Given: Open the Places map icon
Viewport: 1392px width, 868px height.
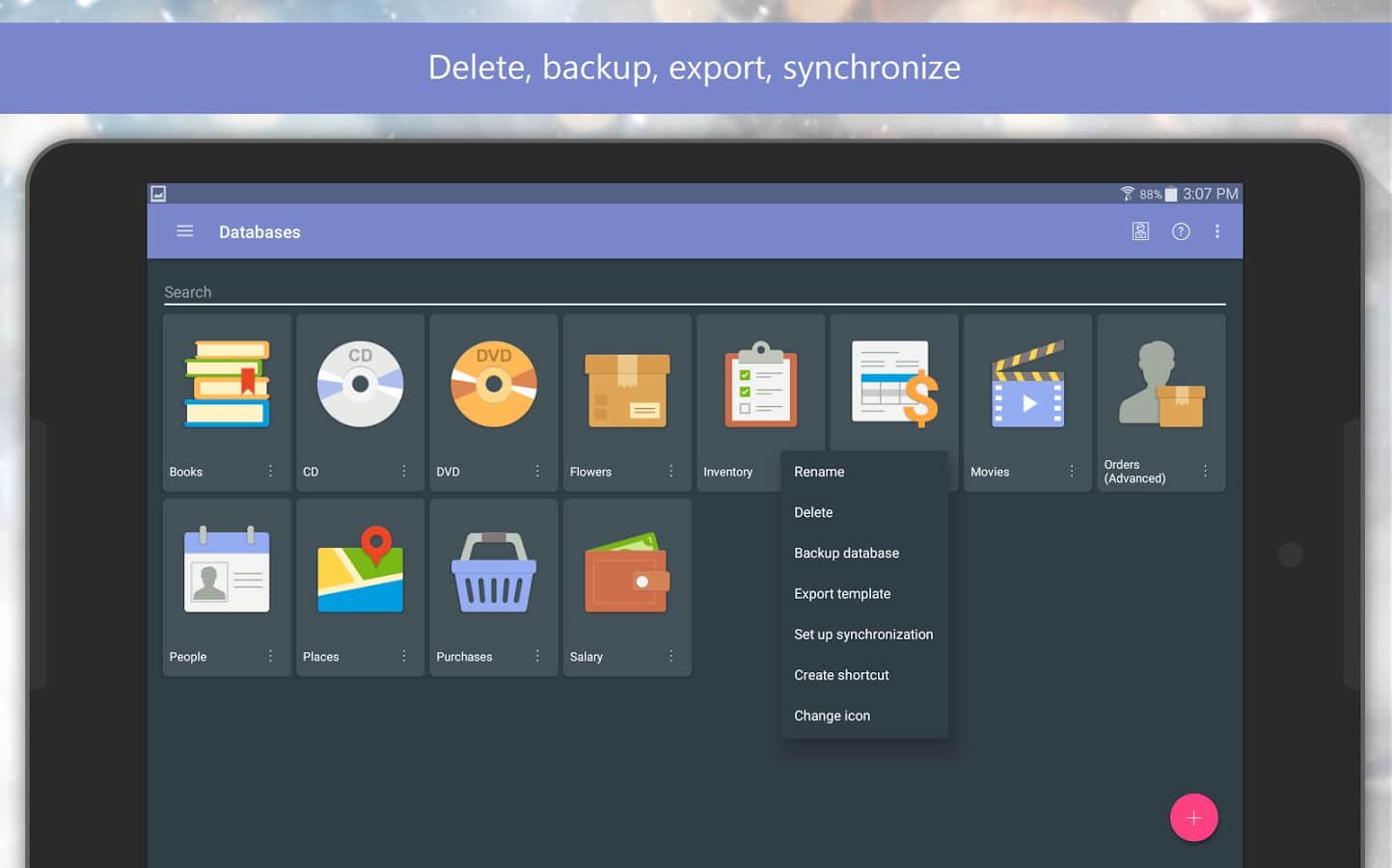Looking at the screenshot, I should pyautogui.click(x=360, y=570).
